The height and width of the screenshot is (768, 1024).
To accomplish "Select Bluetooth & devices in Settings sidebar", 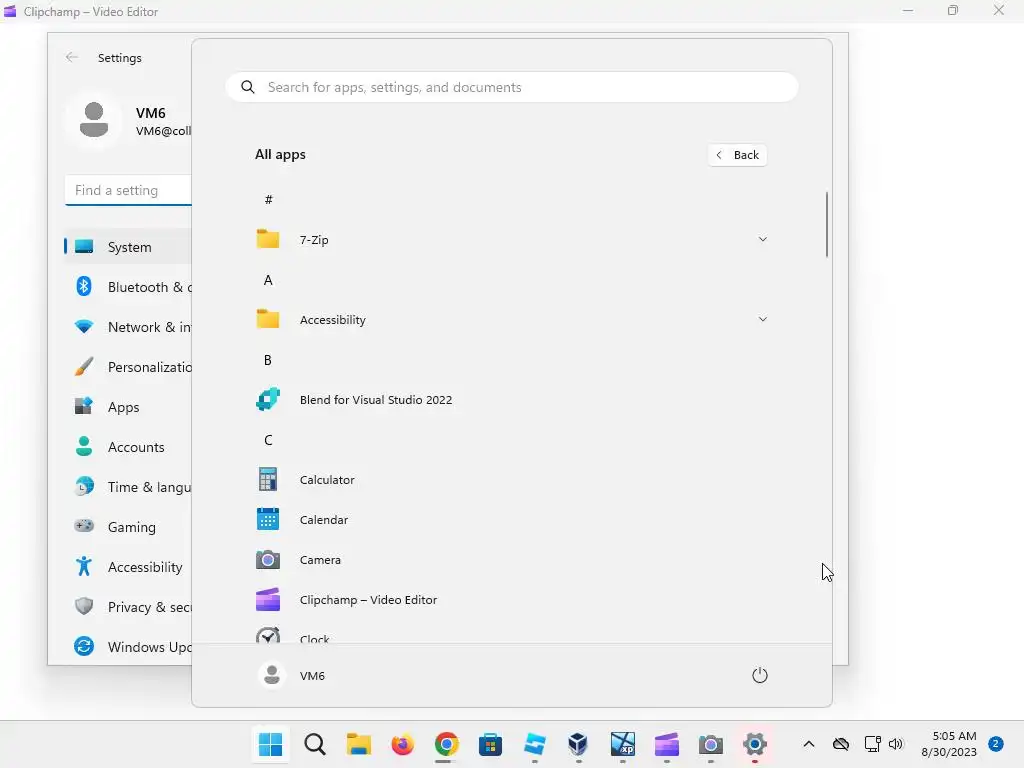I will 128,287.
